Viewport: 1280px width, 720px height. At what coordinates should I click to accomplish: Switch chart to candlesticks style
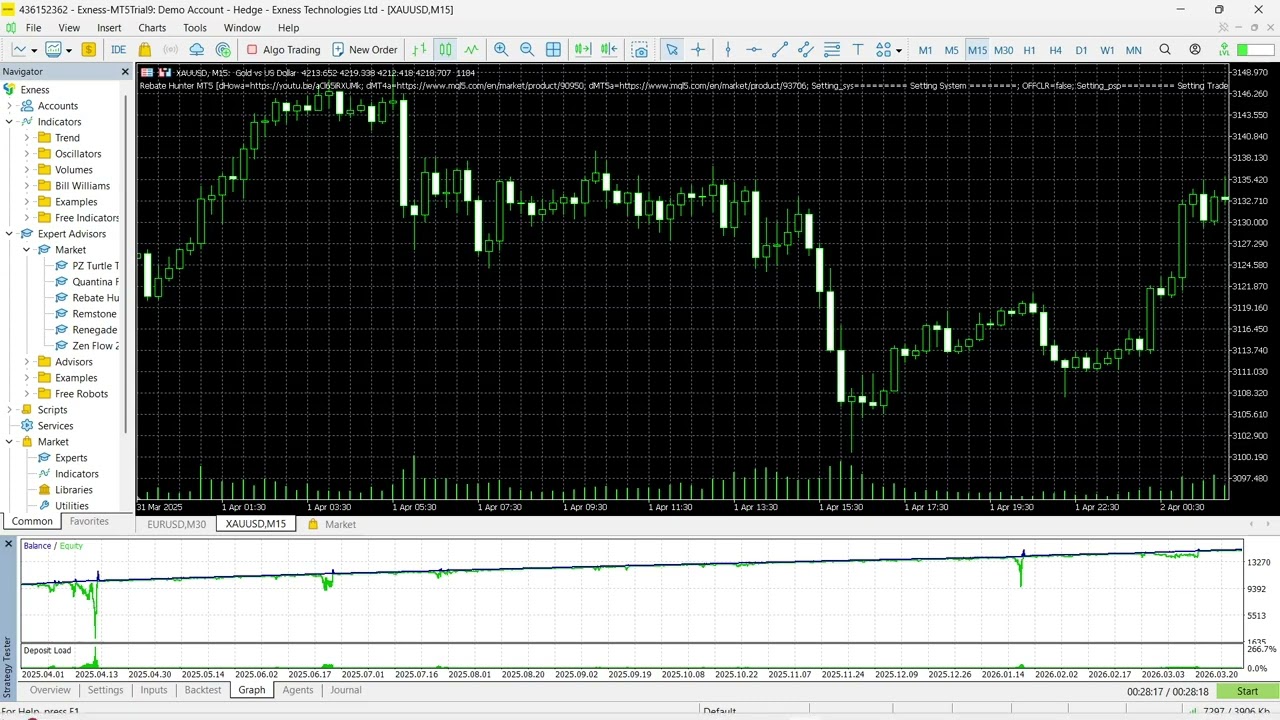click(445, 49)
